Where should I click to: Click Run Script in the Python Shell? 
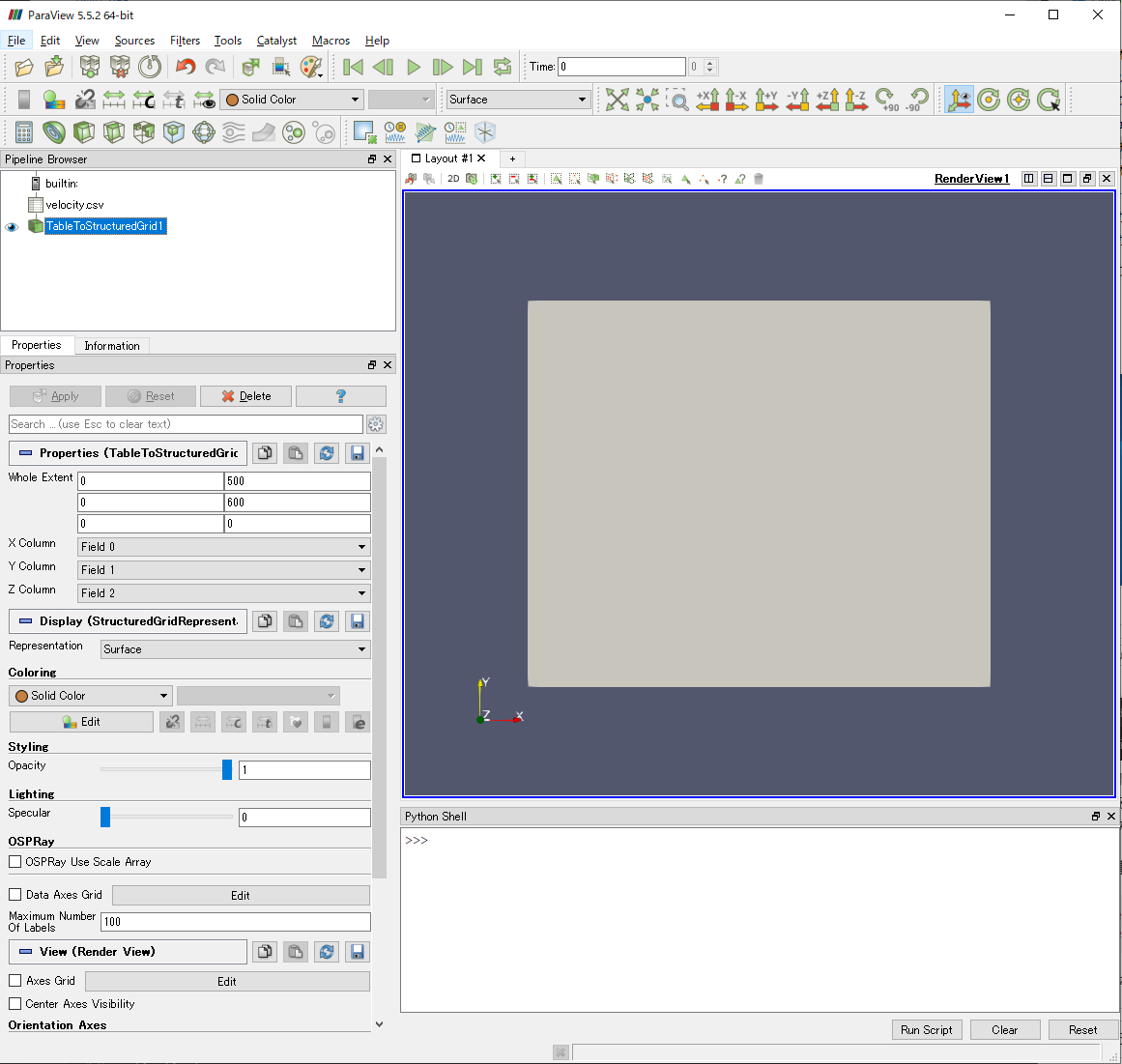(x=927, y=1029)
